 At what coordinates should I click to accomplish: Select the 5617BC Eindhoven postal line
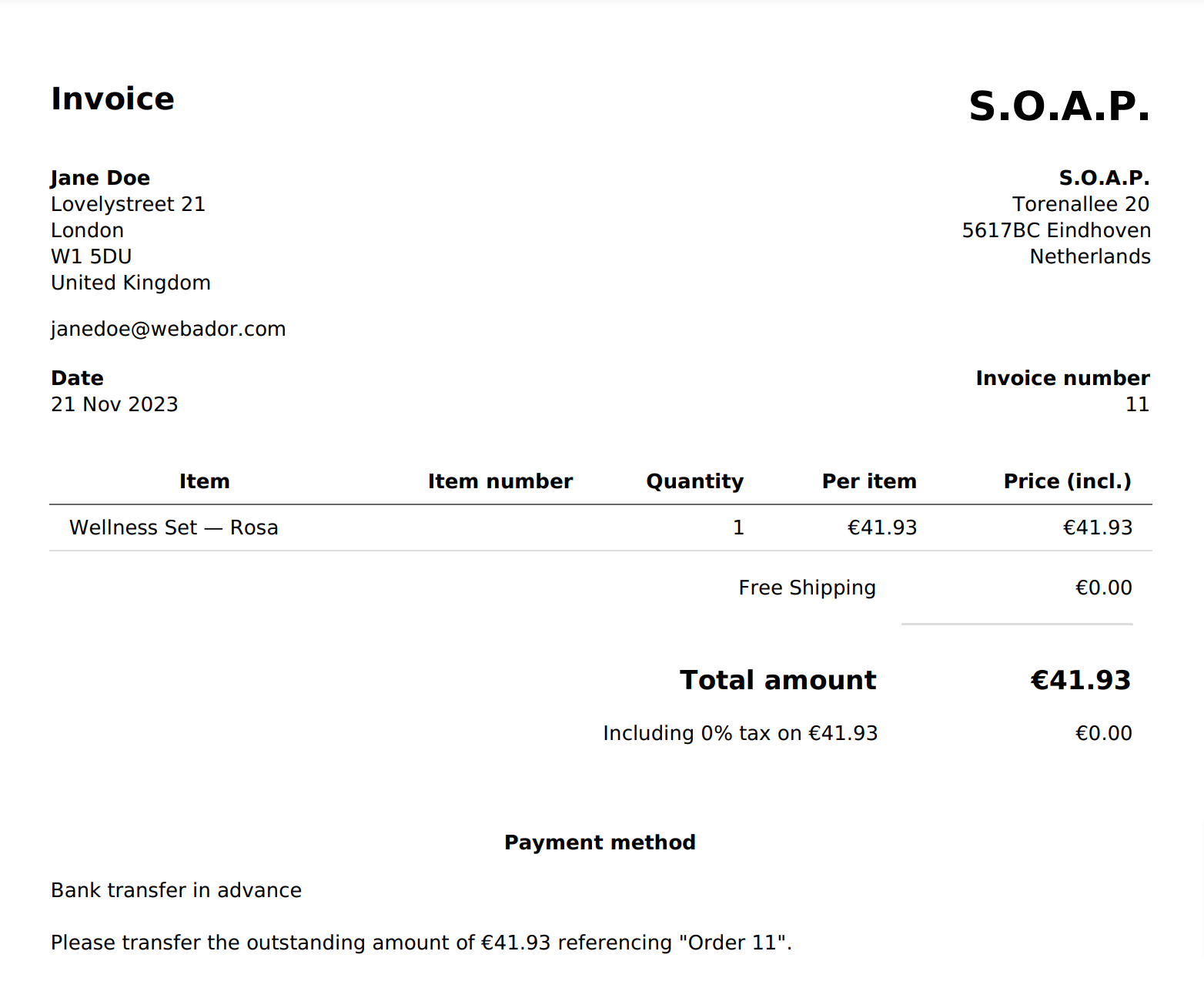1055,230
